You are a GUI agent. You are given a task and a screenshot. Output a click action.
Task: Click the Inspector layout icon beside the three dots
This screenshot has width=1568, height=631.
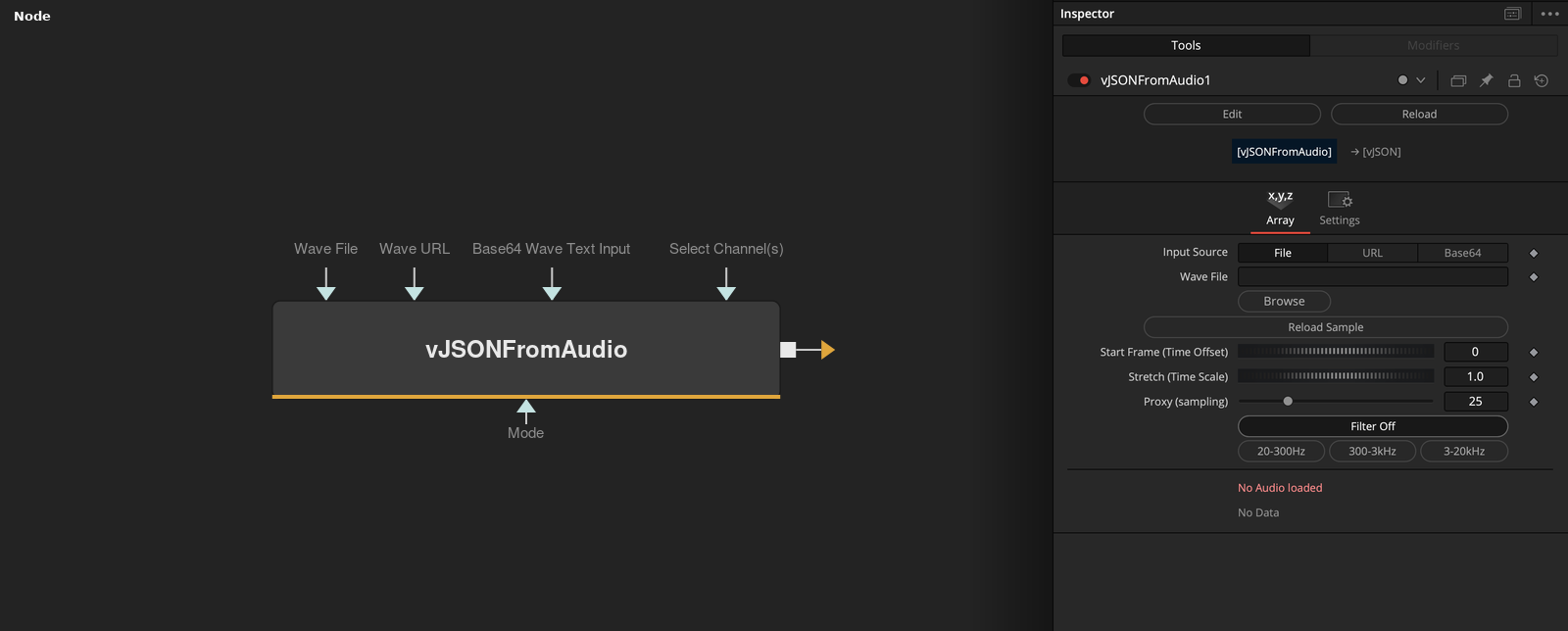coord(1512,14)
